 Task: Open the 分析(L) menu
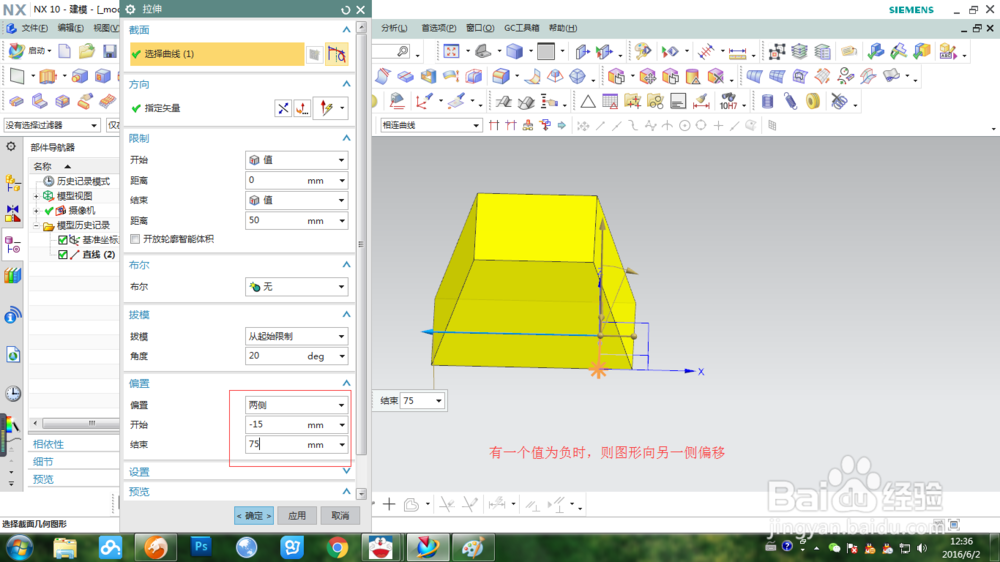pyautogui.click(x=394, y=28)
